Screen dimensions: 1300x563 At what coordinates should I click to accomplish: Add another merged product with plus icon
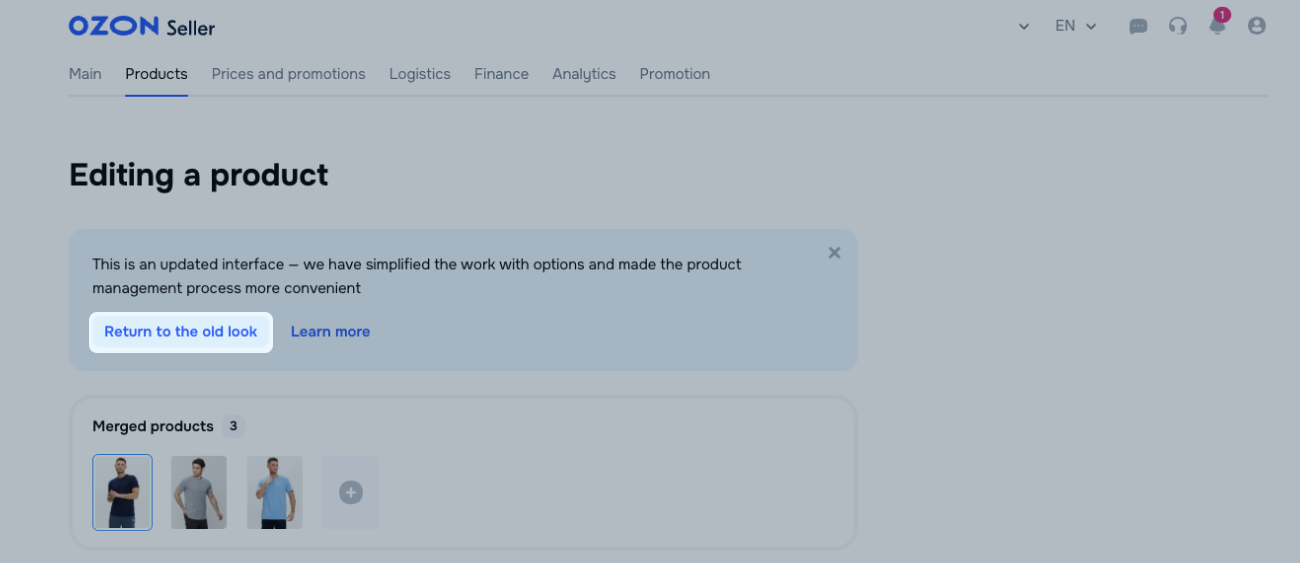click(350, 492)
